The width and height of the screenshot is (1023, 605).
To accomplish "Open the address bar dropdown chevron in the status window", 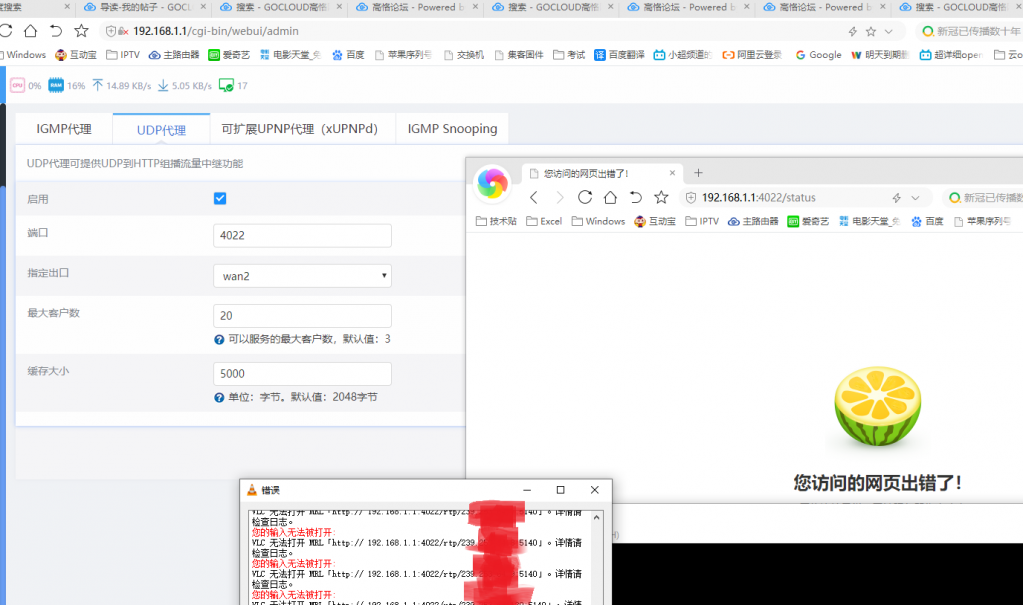I will 915,198.
